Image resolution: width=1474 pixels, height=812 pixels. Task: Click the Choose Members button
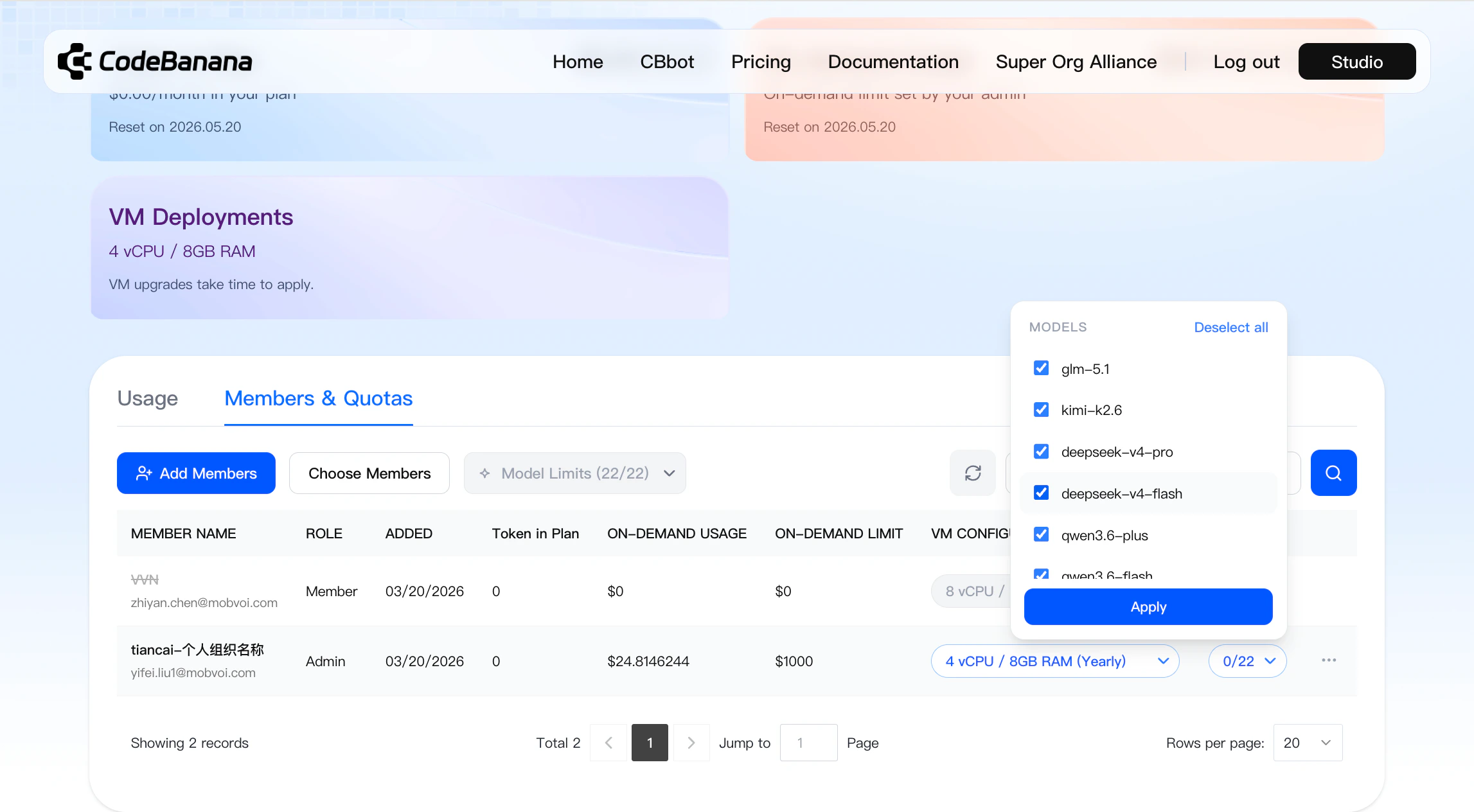[x=369, y=473]
